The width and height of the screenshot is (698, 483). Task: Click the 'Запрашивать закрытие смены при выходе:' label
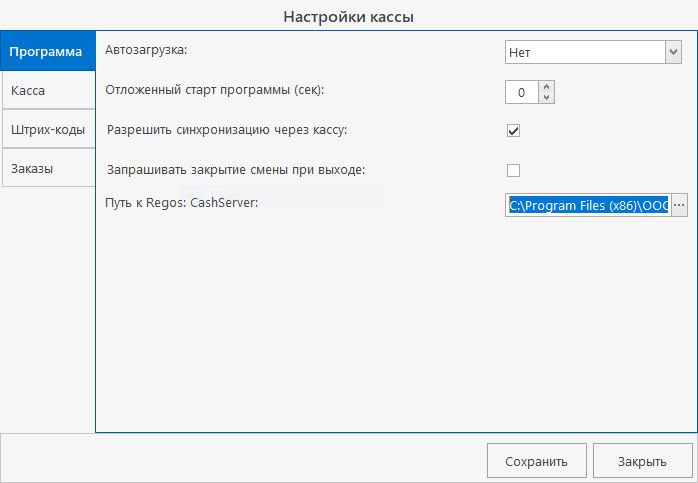235,169
